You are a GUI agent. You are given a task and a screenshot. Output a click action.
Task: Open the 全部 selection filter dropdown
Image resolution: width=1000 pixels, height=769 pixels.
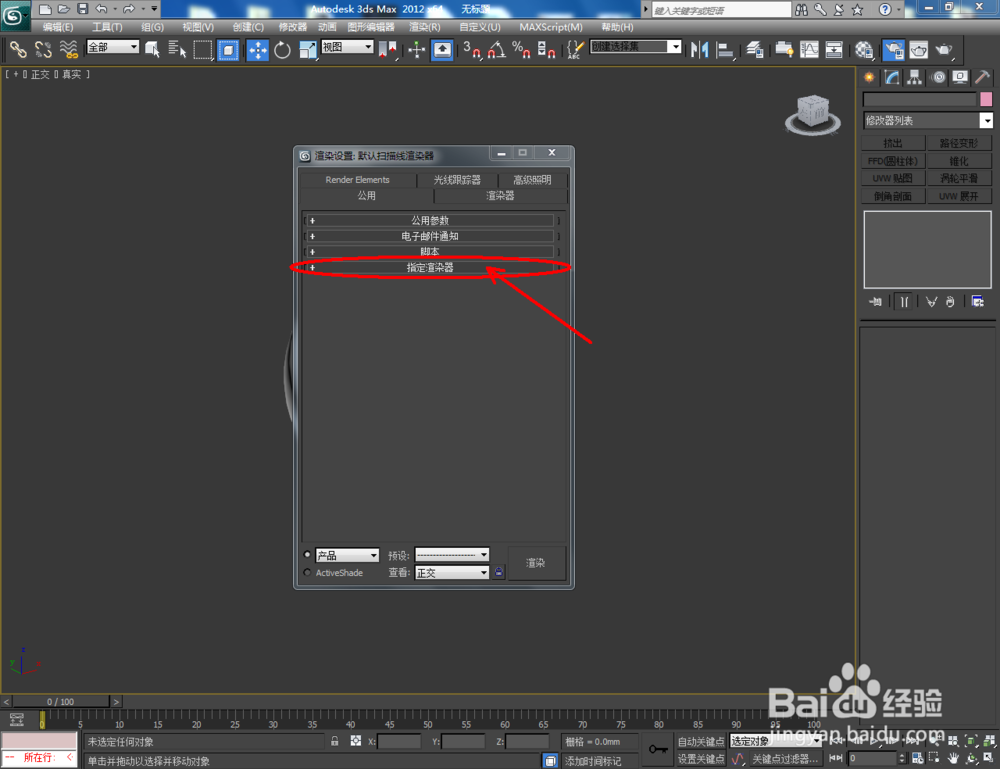[113, 47]
